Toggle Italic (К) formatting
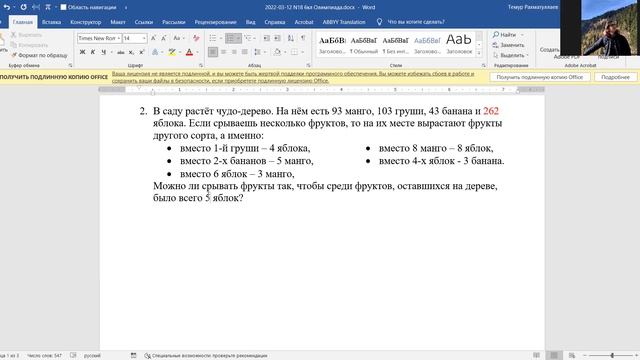 pyautogui.click(x=93, y=52)
